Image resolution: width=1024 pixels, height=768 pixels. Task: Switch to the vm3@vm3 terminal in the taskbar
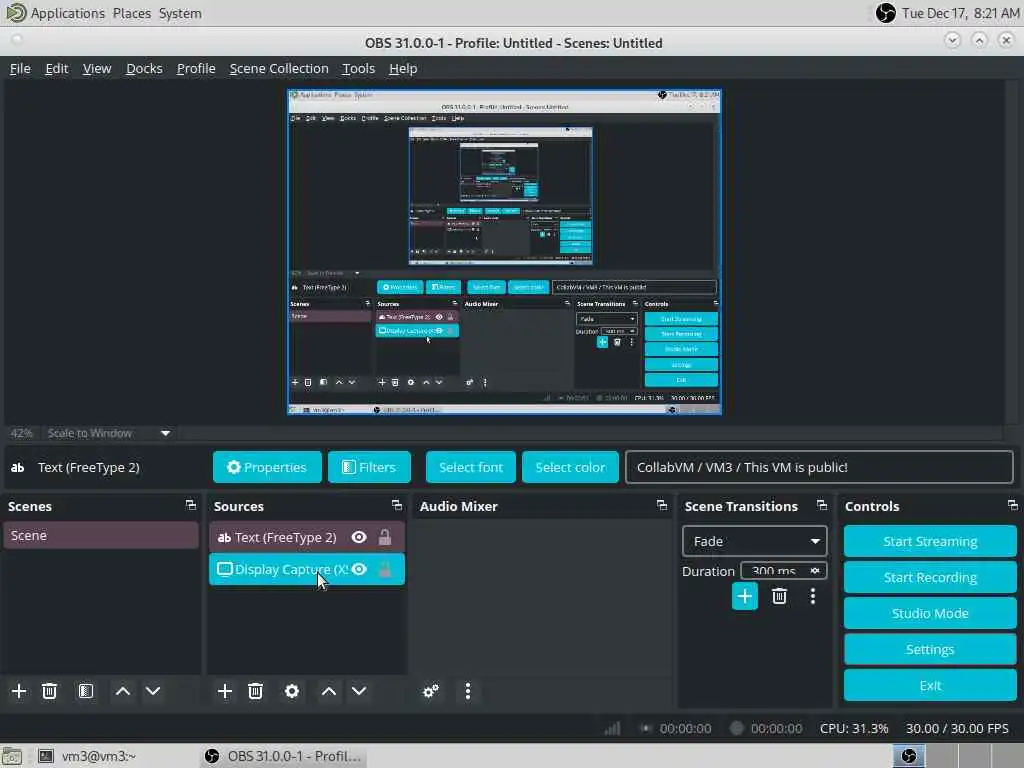[x=86, y=756]
